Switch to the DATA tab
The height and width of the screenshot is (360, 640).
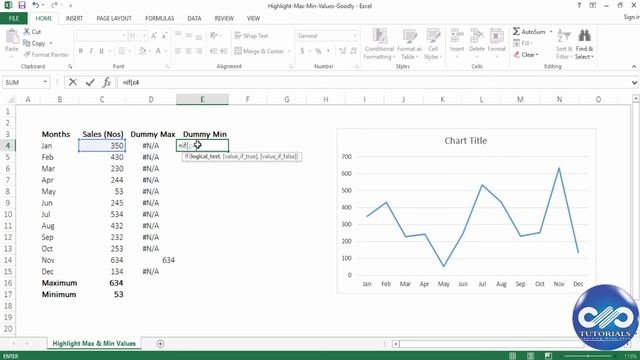pyautogui.click(x=194, y=18)
